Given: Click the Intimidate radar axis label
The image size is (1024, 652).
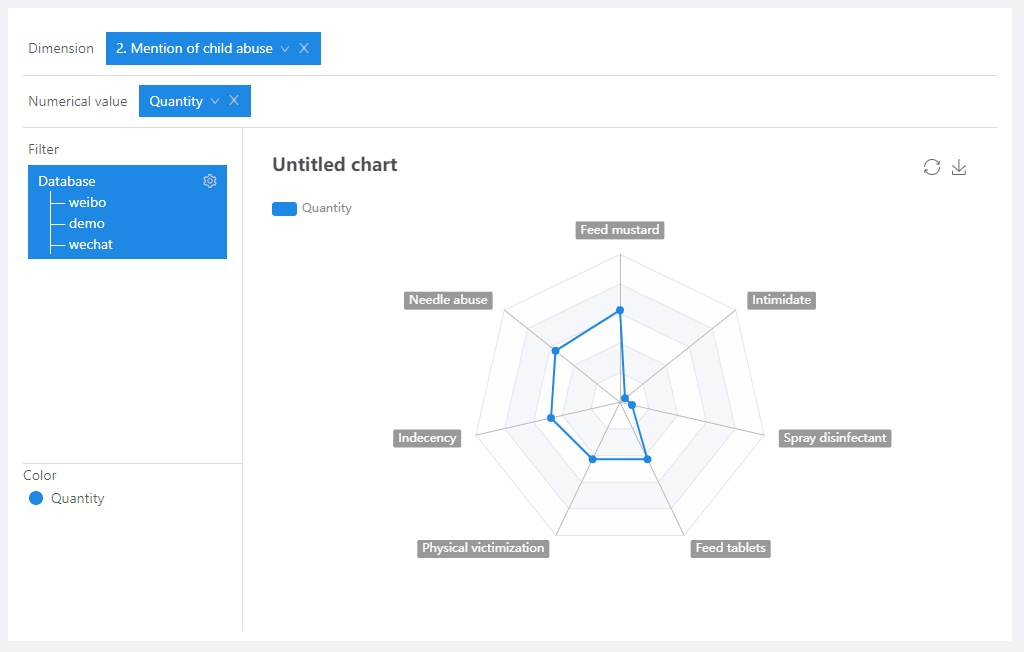Looking at the screenshot, I should click(x=782, y=300).
